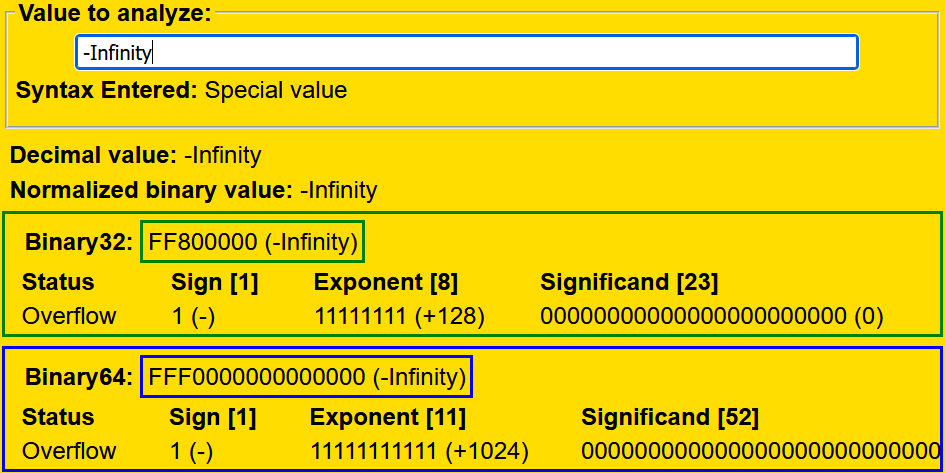Viewport: 945px width, 473px height.
Task: Click the Binary32 hex value FF800000
Action: (253, 242)
